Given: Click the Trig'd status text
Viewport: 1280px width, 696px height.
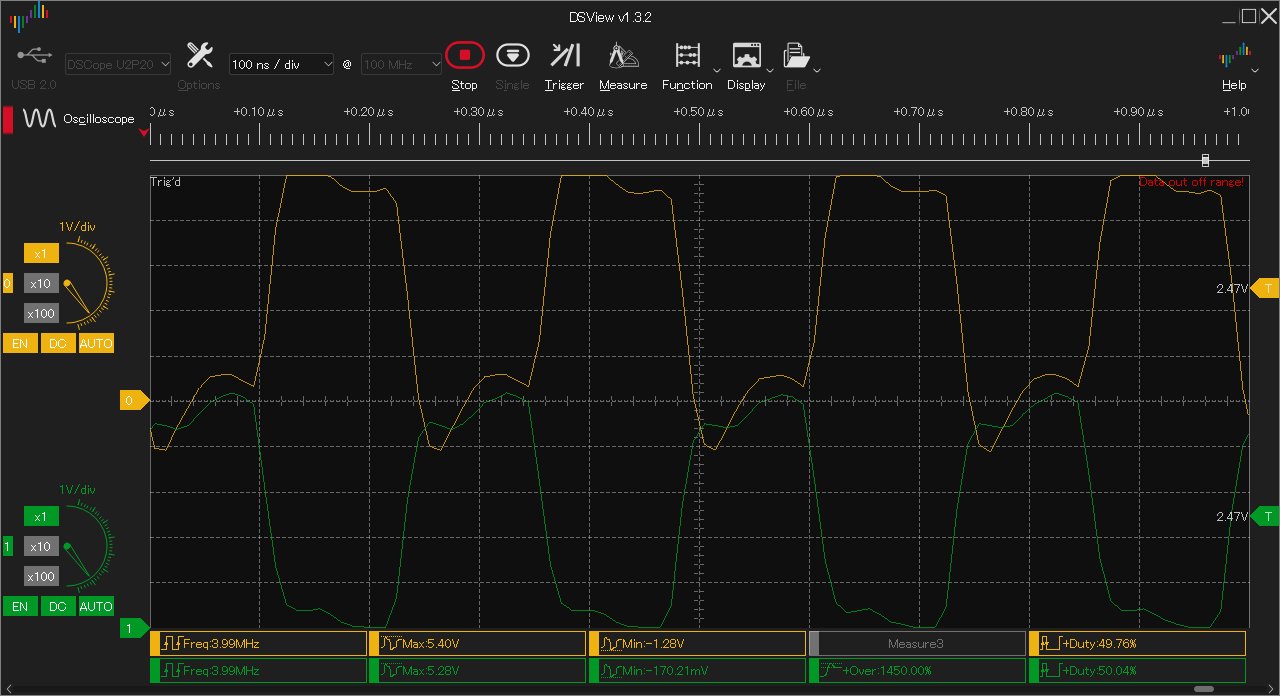Looking at the screenshot, I should coord(166,182).
